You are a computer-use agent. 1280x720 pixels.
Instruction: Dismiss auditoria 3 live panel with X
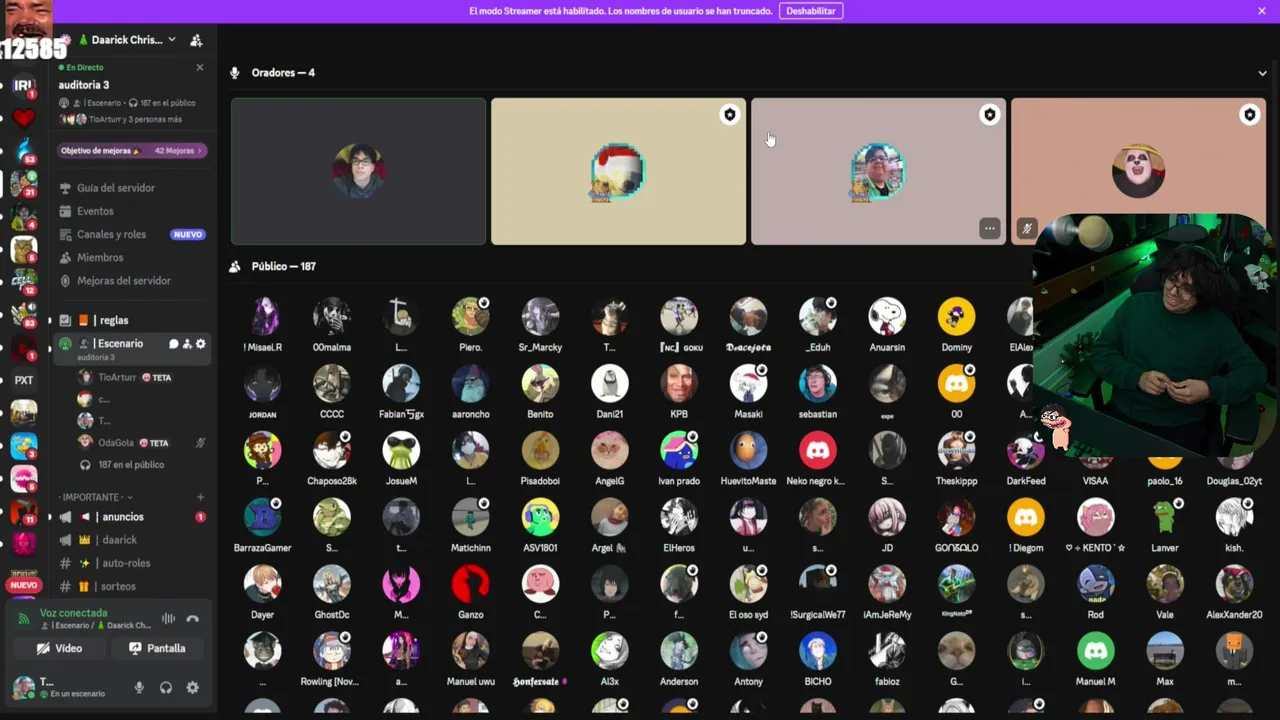tap(199, 67)
